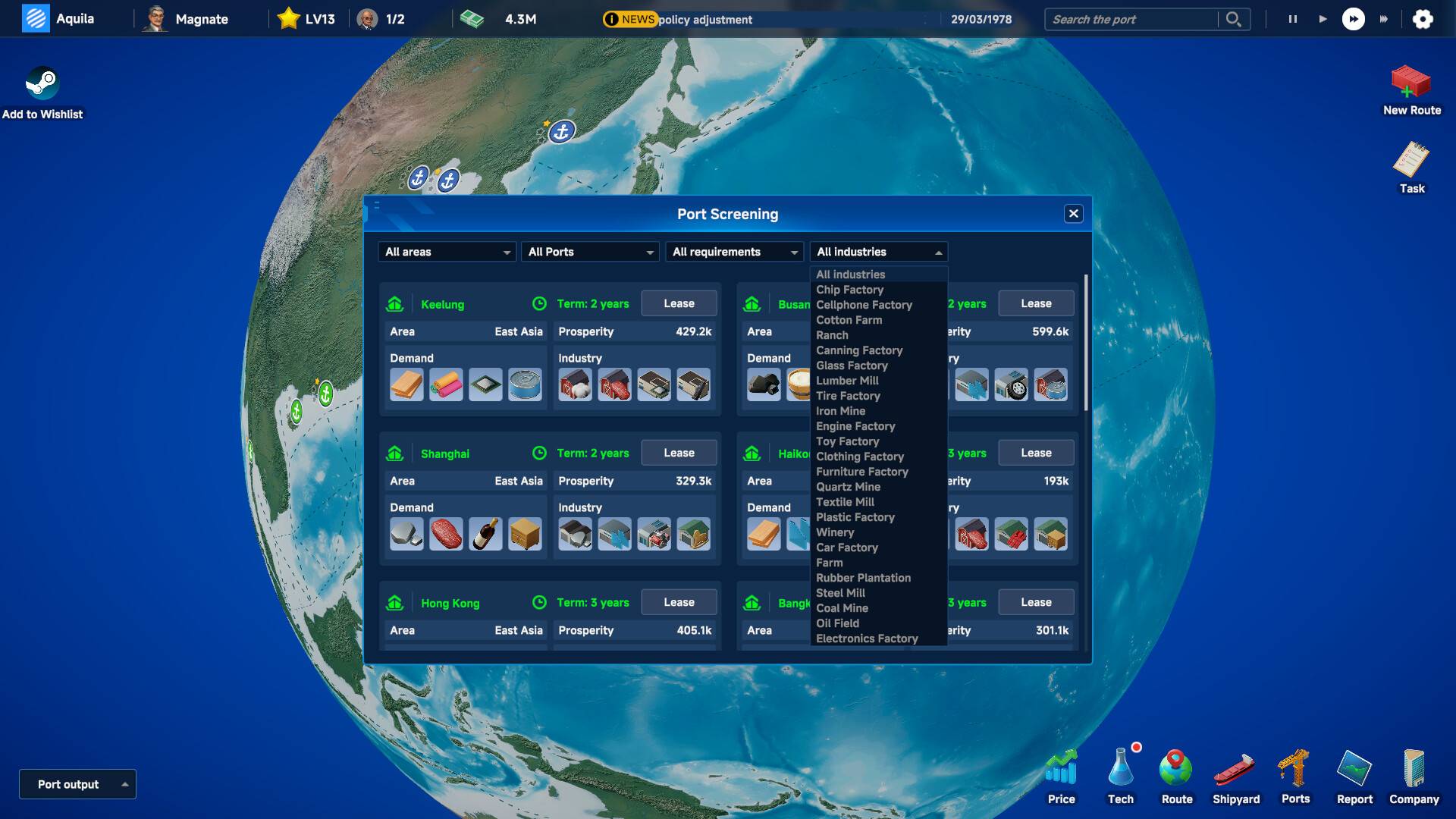1456x819 pixels.
Task: Lease the Hong Kong port
Action: coord(679,602)
